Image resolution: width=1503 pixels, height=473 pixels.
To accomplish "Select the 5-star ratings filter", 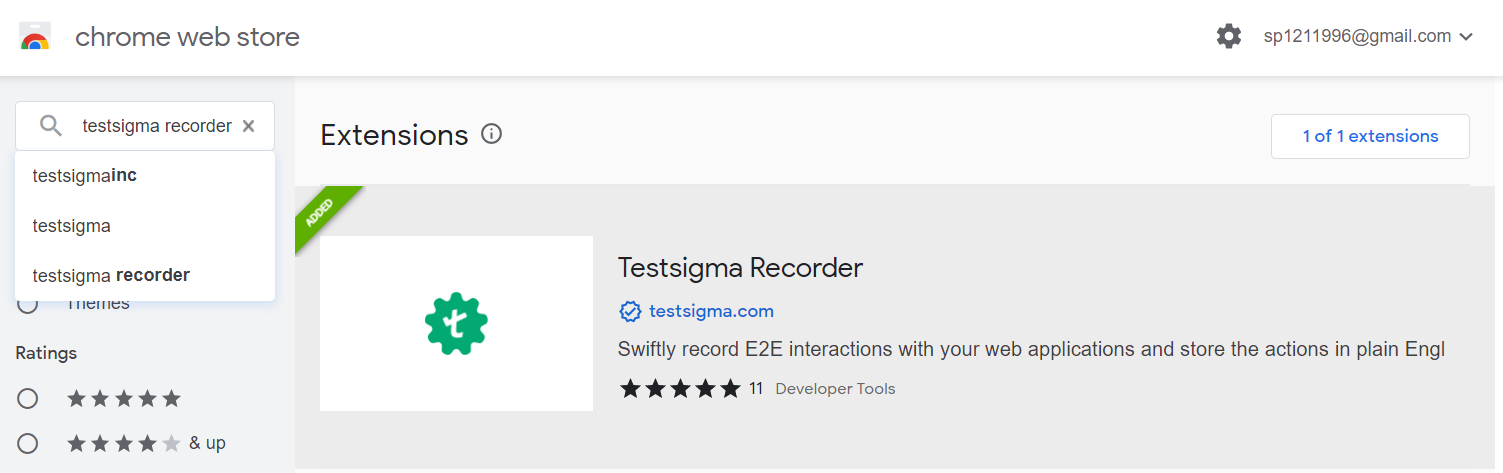I will coord(28,399).
